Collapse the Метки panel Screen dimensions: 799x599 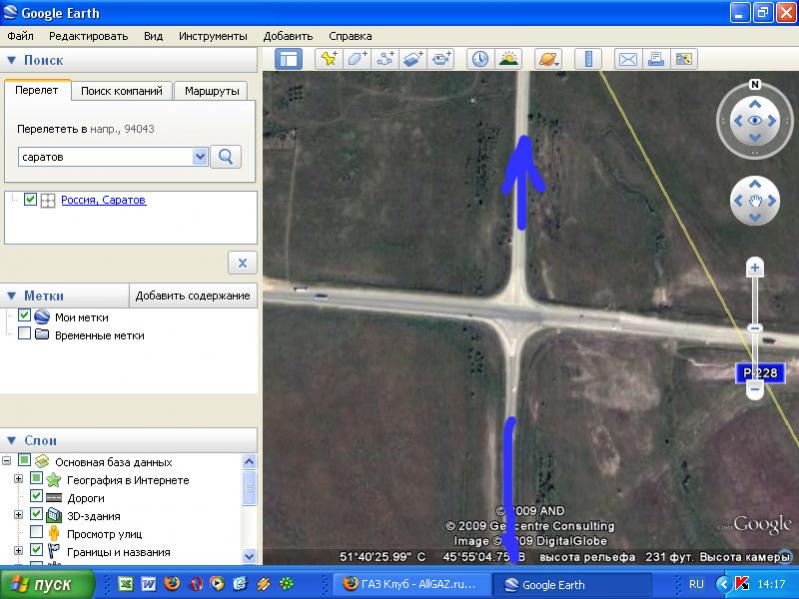tap(12, 296)
